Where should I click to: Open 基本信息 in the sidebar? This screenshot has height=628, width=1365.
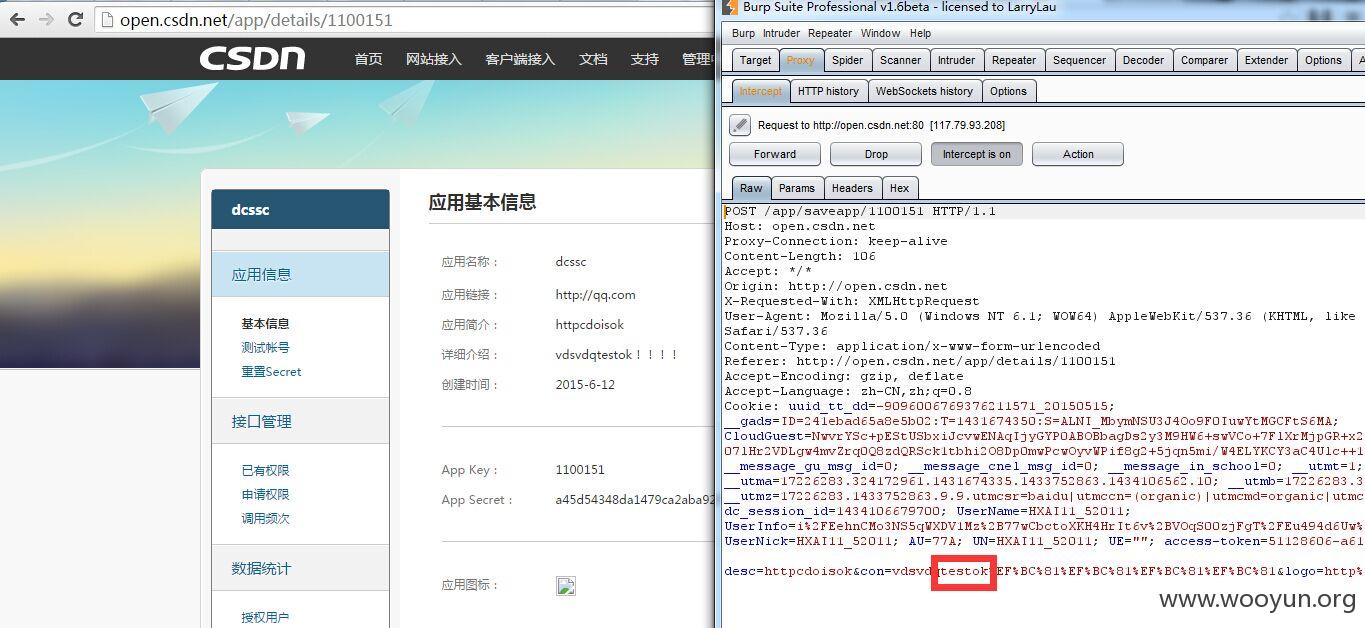(x=265, y=323)
